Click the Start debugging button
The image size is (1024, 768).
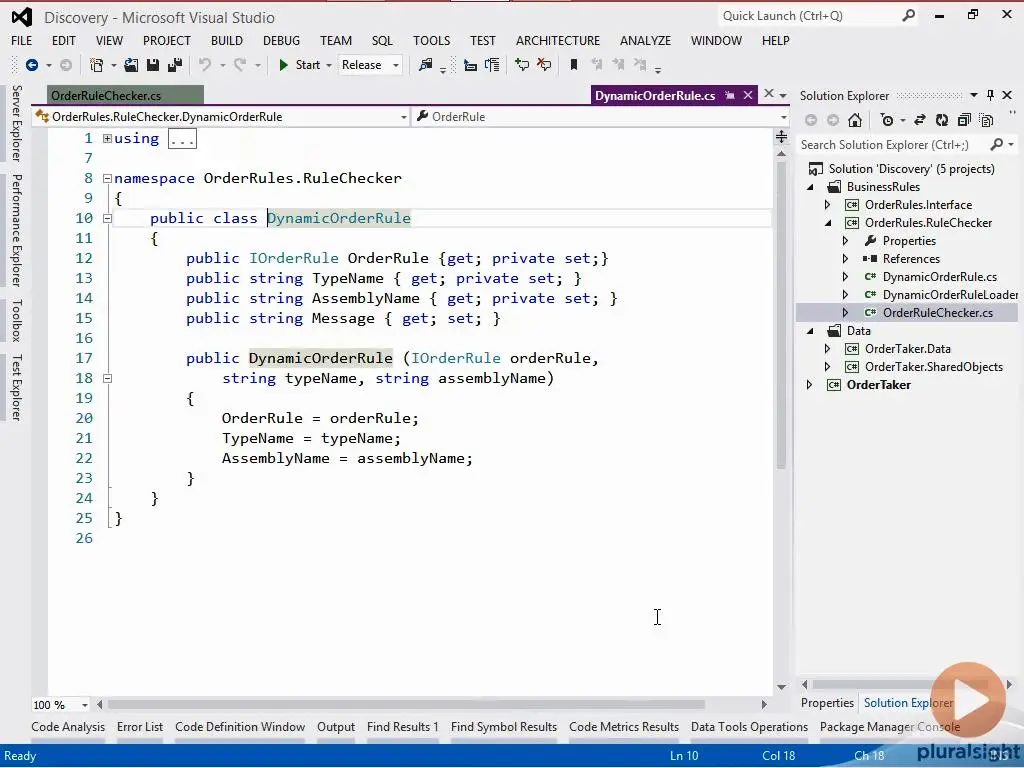(299, 65)
